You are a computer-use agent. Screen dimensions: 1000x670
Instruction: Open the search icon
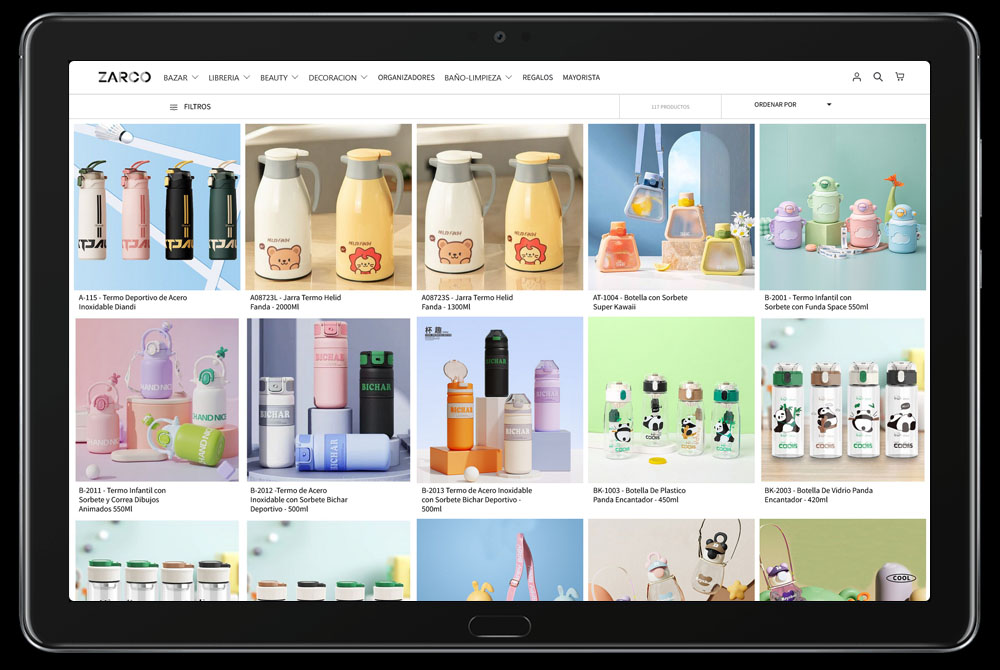pyautogui.click(x=877, y=77)
